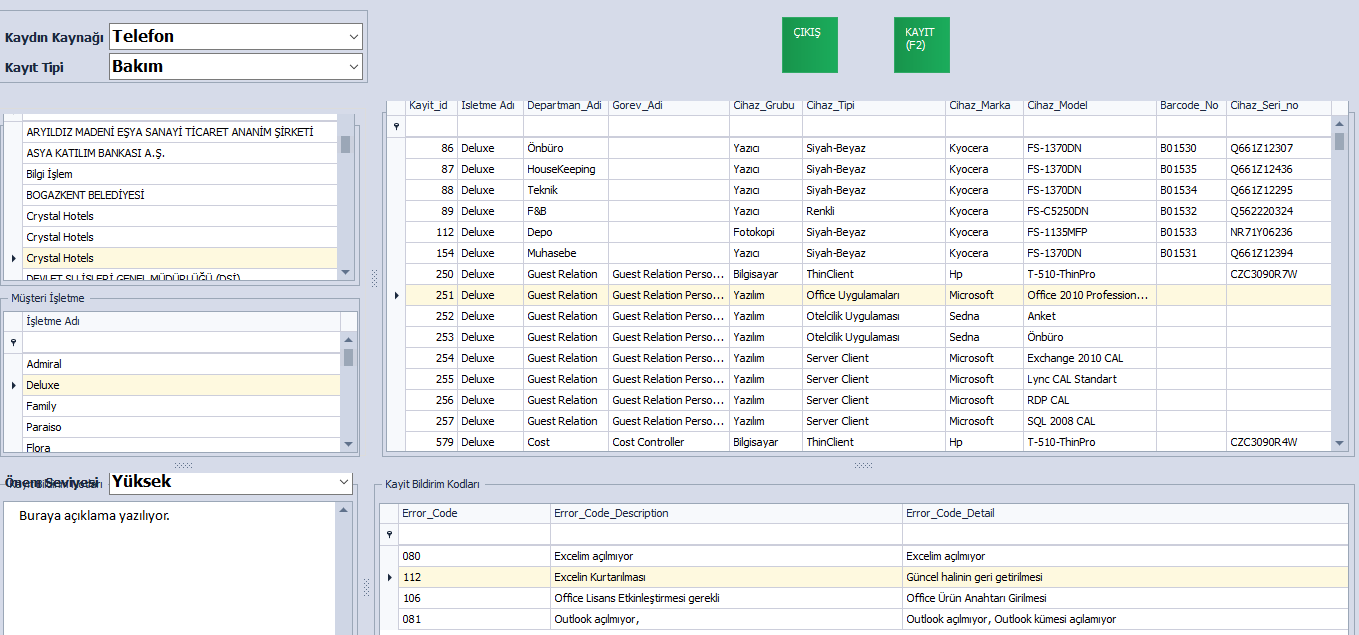Click 'Office Ürün Anahtarı Girilmesi' detail cell
This screenshot has width=1359, height=635.
click(x=1125, y=598)
